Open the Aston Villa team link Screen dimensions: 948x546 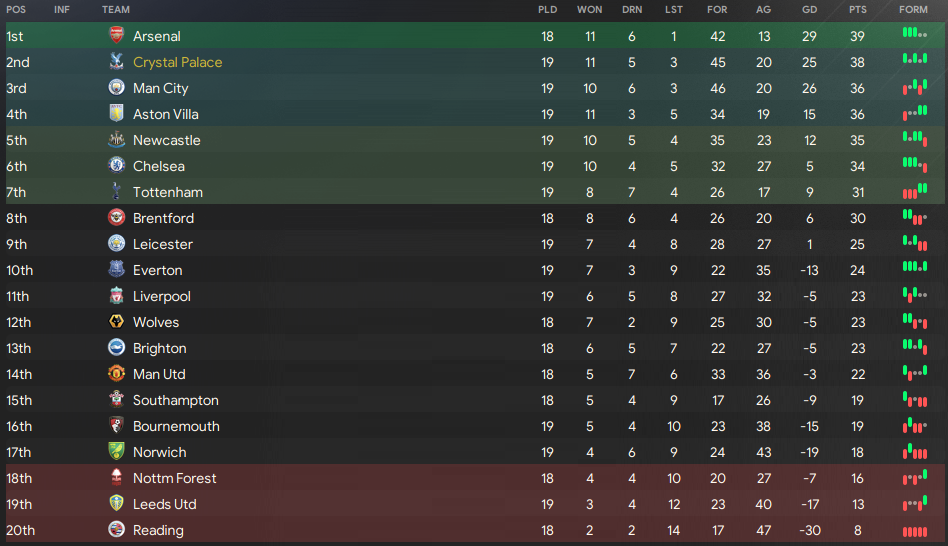point(166,114)
